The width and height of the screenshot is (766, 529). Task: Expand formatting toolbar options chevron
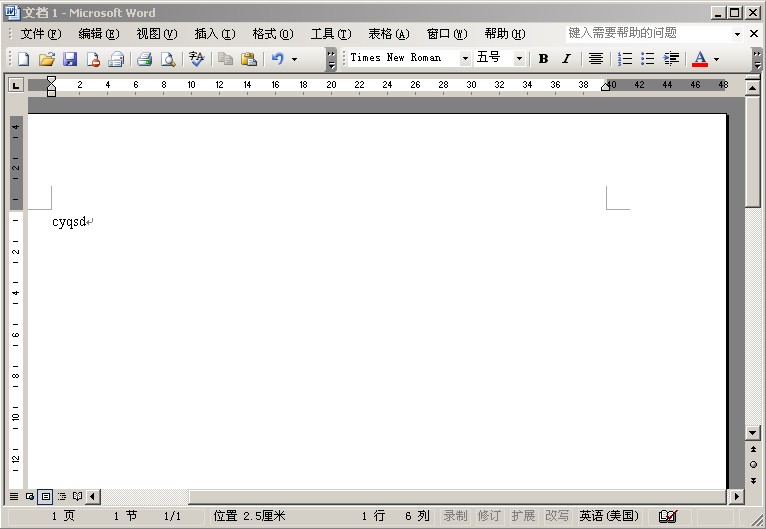pyautogui.click(x=757, y=60)
